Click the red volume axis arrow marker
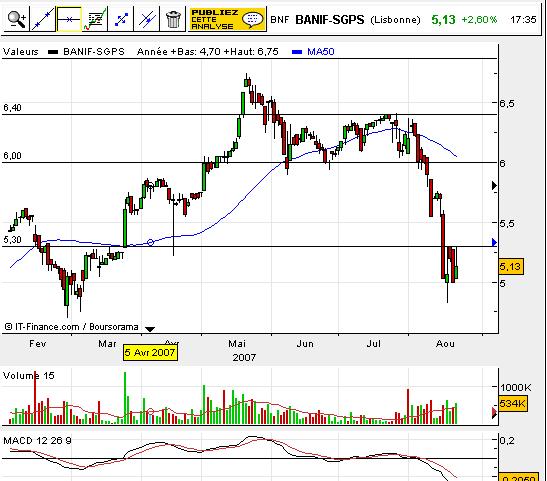 (494, 412)
